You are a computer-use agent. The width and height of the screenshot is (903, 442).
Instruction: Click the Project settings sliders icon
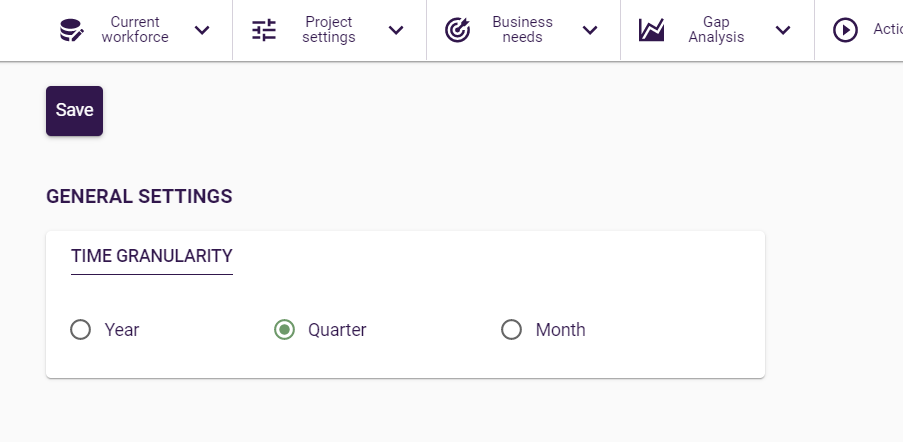tap(264, 30)
